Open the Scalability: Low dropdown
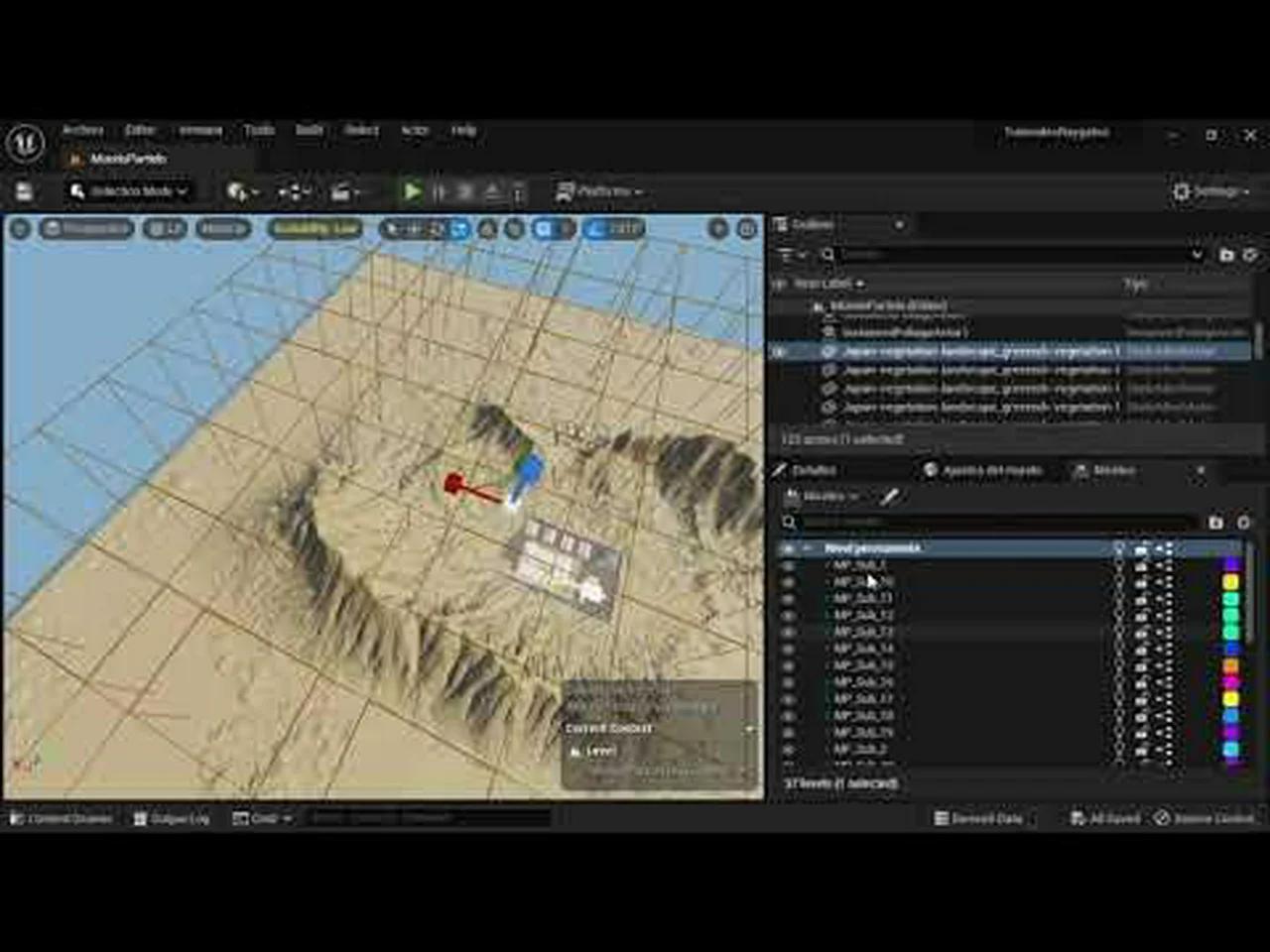The width and height of the screenshot is (1270, 952). pyautogui.click(x=315, y=229)
